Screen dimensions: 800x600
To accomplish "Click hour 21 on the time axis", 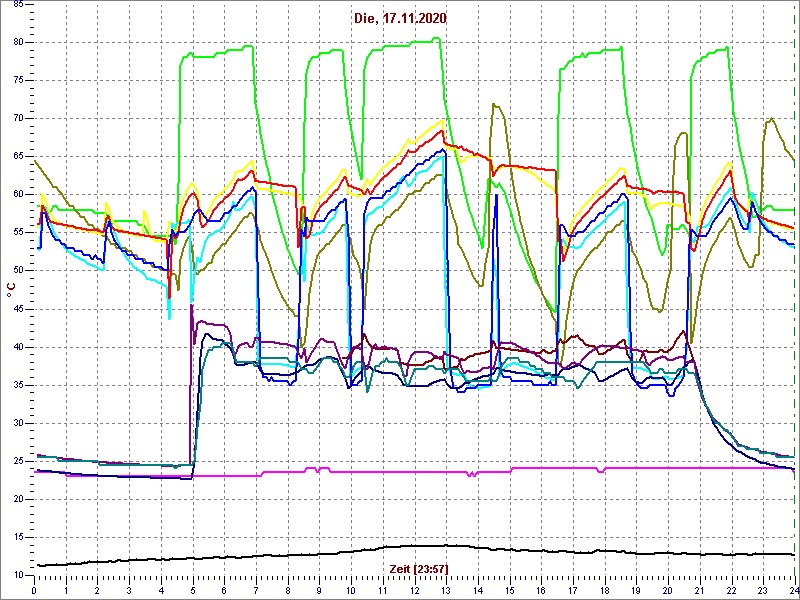I will [699, 590].
